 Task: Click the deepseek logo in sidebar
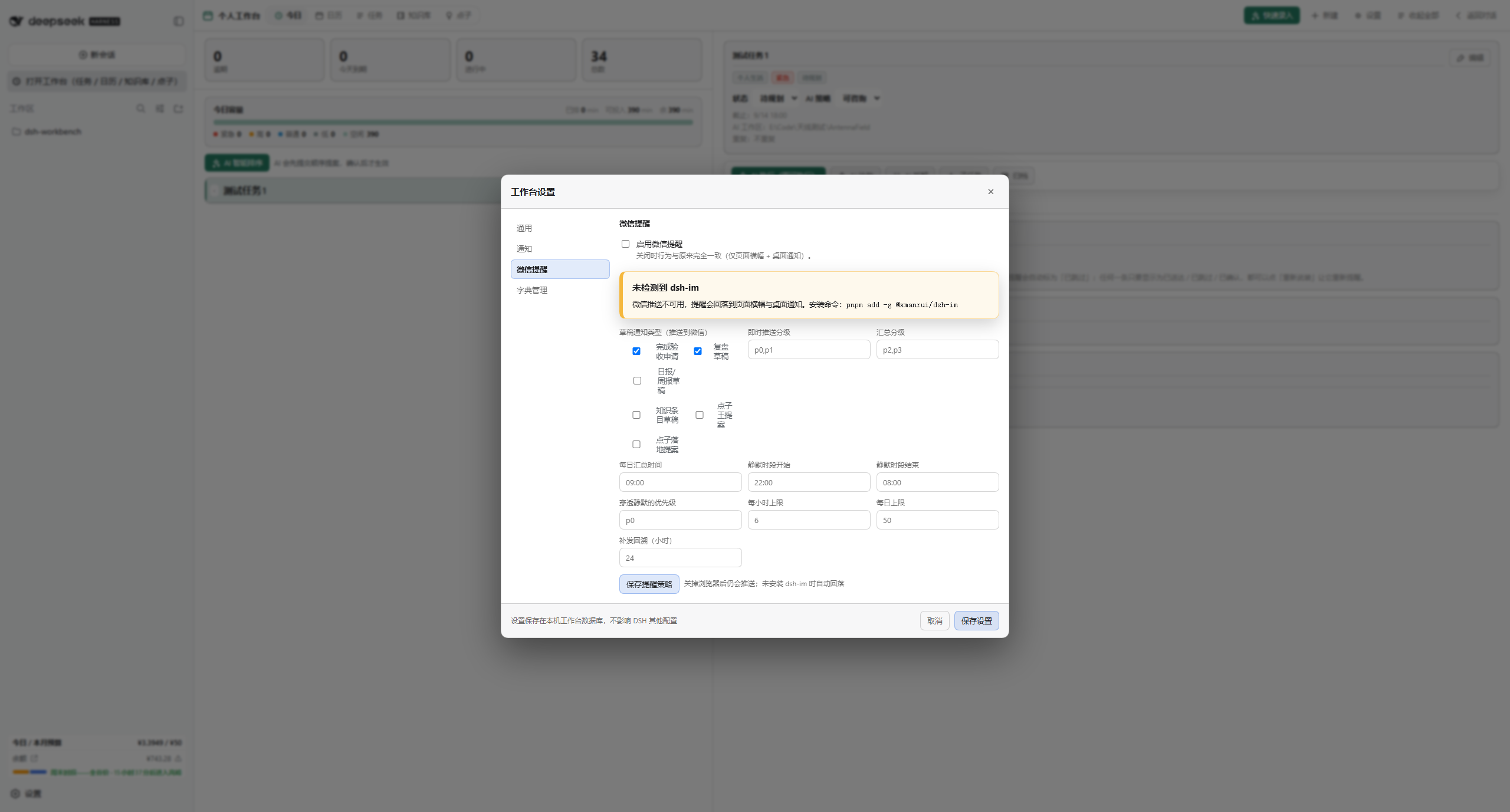point(64,21)
